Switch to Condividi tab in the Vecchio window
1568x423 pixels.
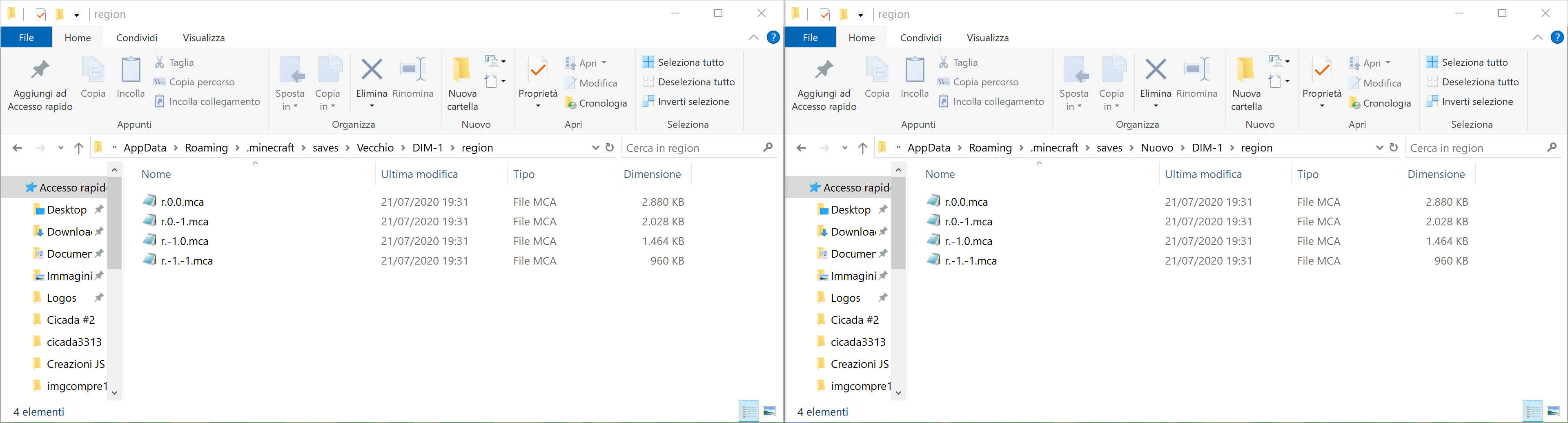137,37
